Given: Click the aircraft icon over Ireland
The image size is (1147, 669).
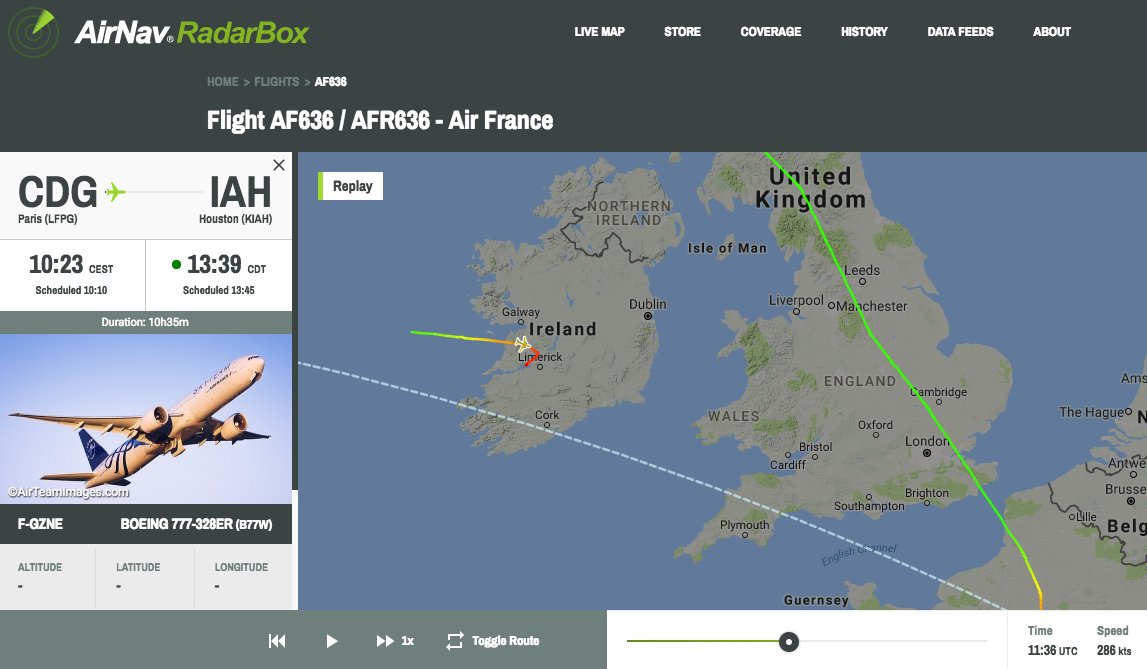Looking at the screenshot, I should [522, 343].
